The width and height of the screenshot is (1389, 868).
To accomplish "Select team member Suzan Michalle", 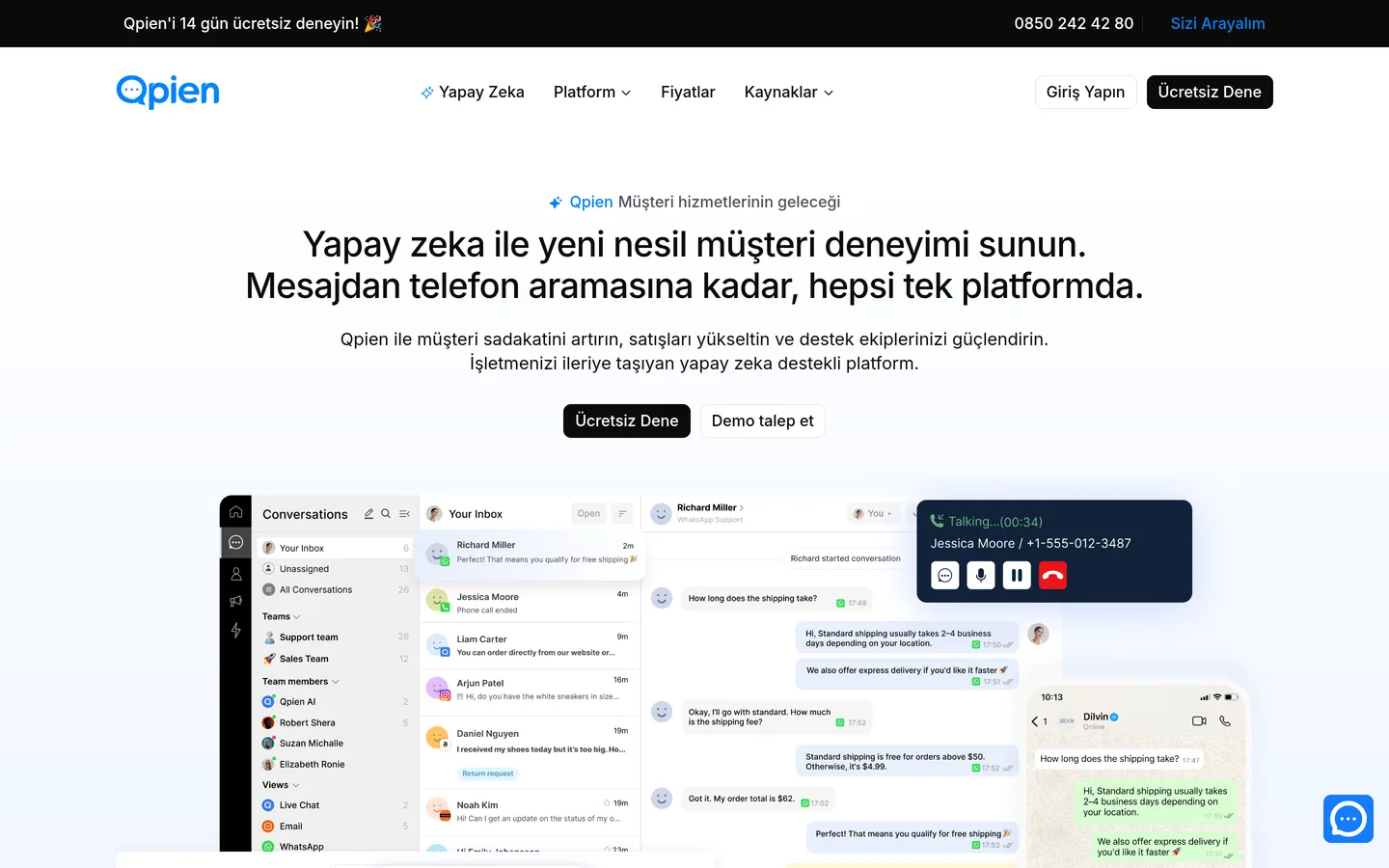I will pos(336,744).
